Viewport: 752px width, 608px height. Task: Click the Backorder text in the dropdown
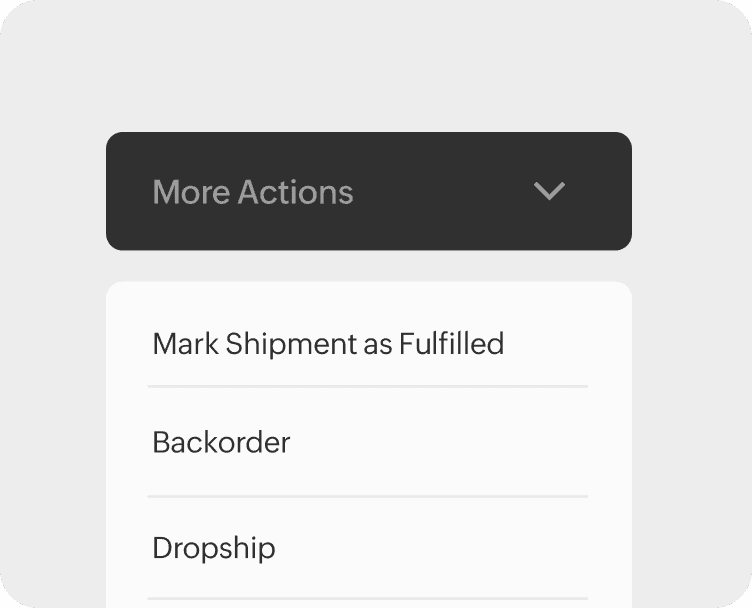point(221,442)
